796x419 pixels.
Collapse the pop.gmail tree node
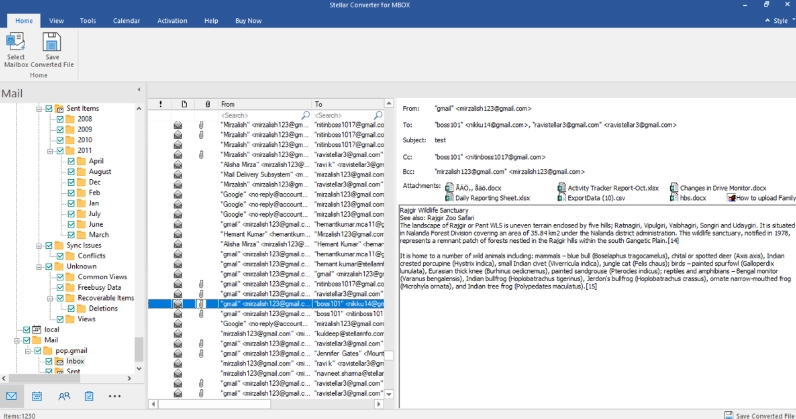pos(27,351)
